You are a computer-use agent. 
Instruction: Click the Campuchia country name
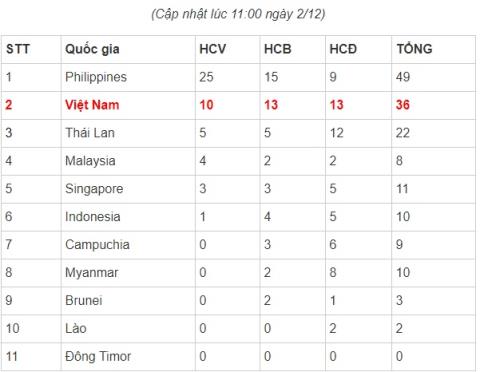click(97, 245)
